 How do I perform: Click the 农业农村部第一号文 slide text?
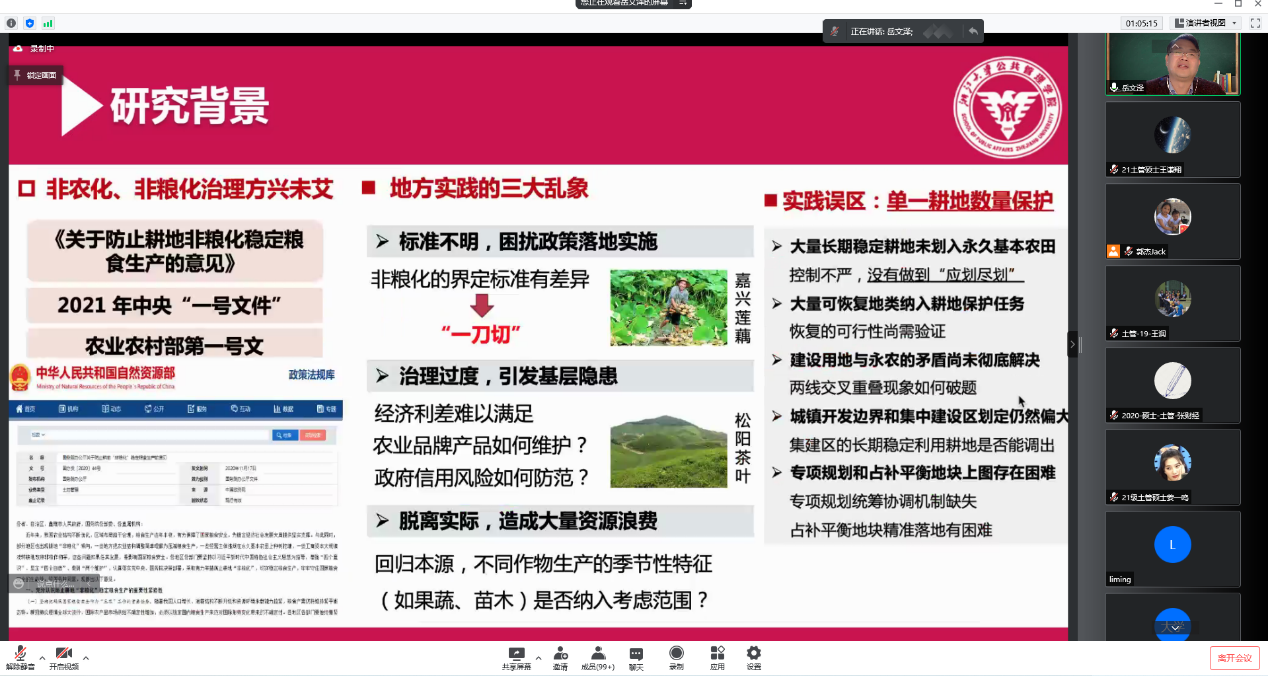pyautogui.click(x=174, y=346)
